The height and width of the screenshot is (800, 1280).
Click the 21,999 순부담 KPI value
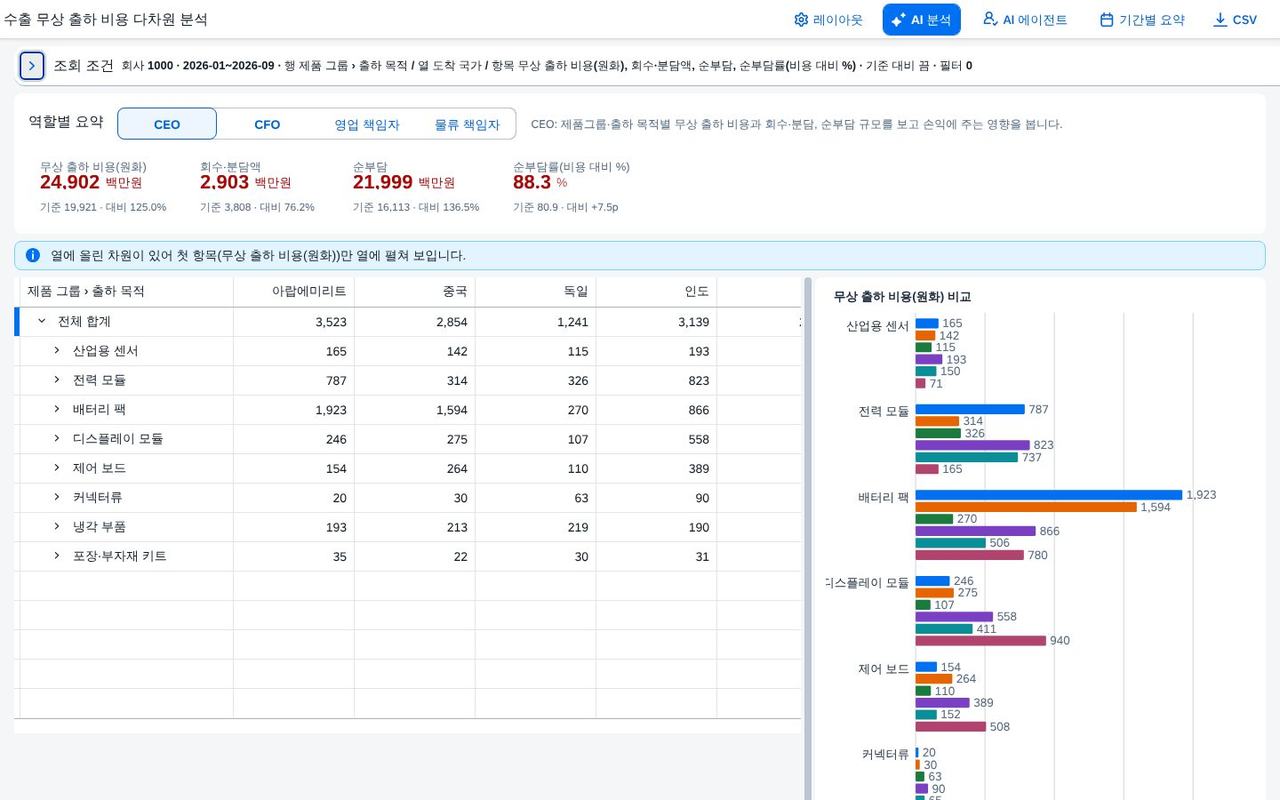(x=383, y=183)
